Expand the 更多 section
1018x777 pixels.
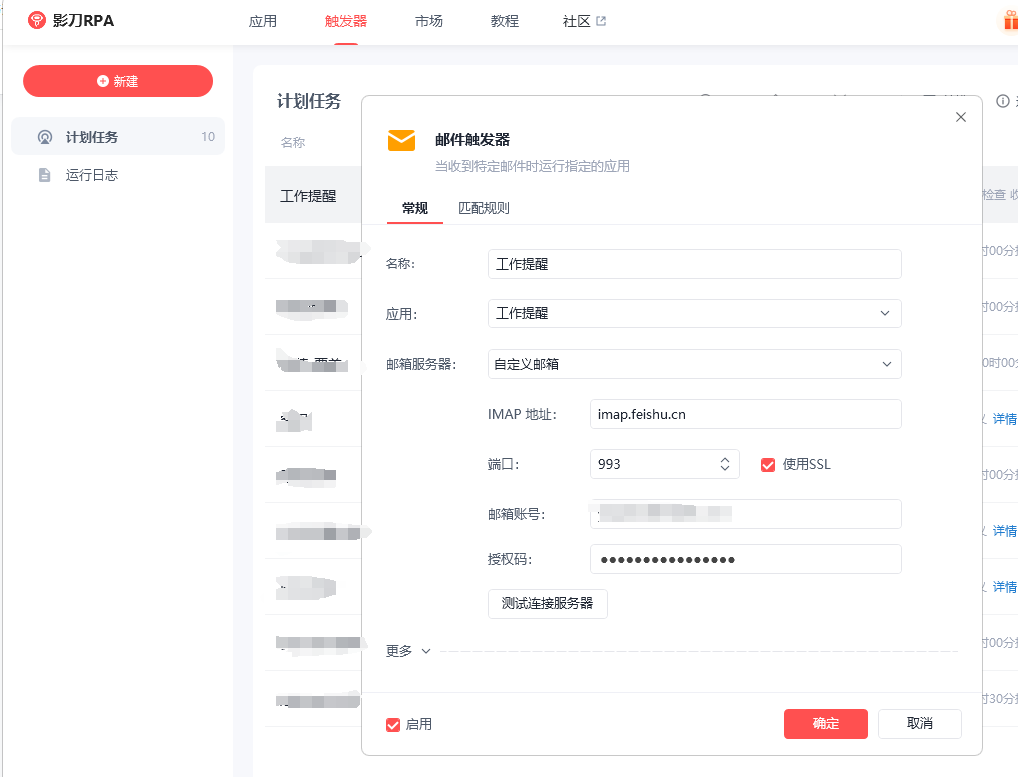click(x=408, y=650)
